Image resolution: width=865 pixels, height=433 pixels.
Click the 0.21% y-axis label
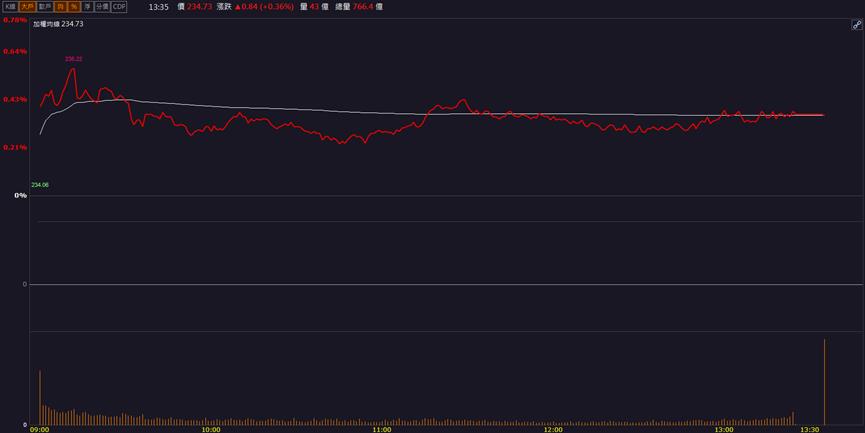tap(15, 147)
